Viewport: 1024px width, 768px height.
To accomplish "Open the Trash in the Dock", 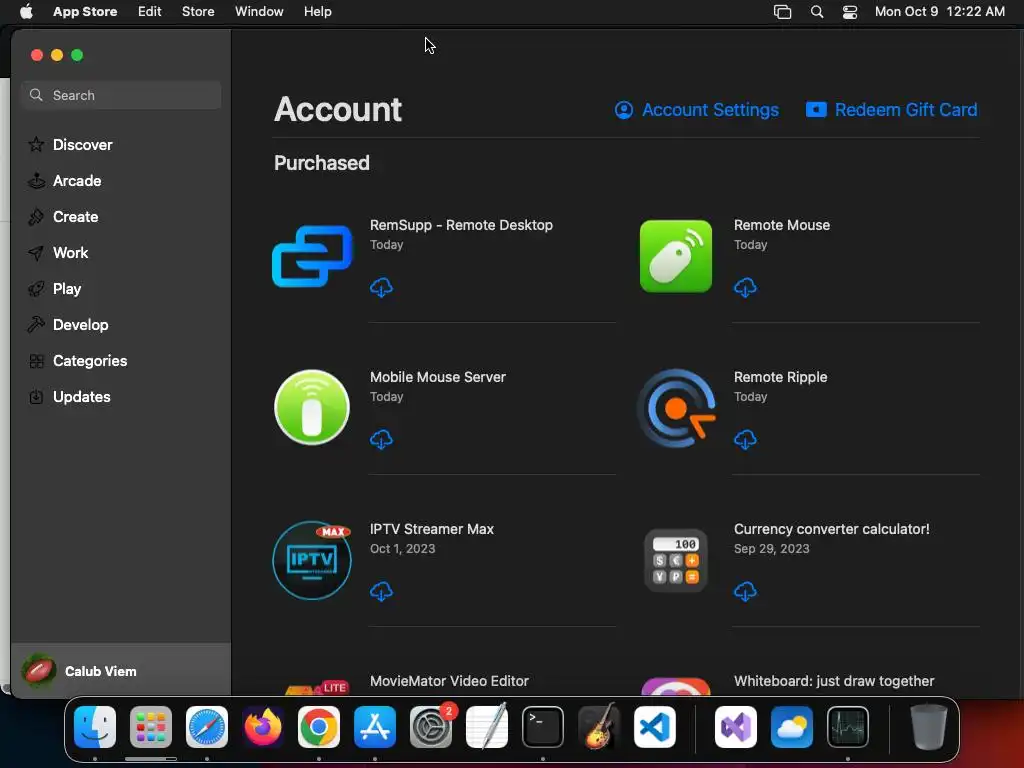I will click(929, 727).
